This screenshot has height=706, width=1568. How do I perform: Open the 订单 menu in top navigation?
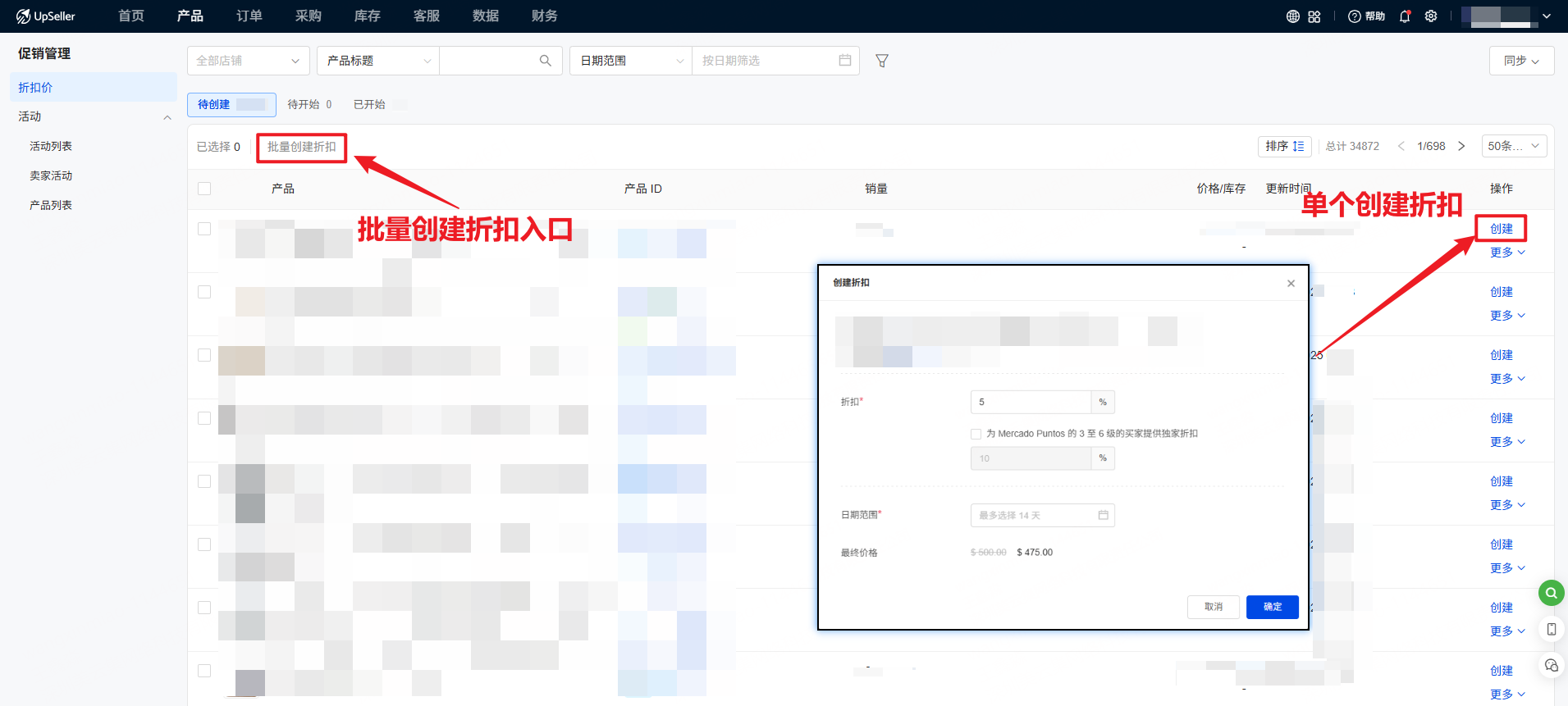pos(249,16)
